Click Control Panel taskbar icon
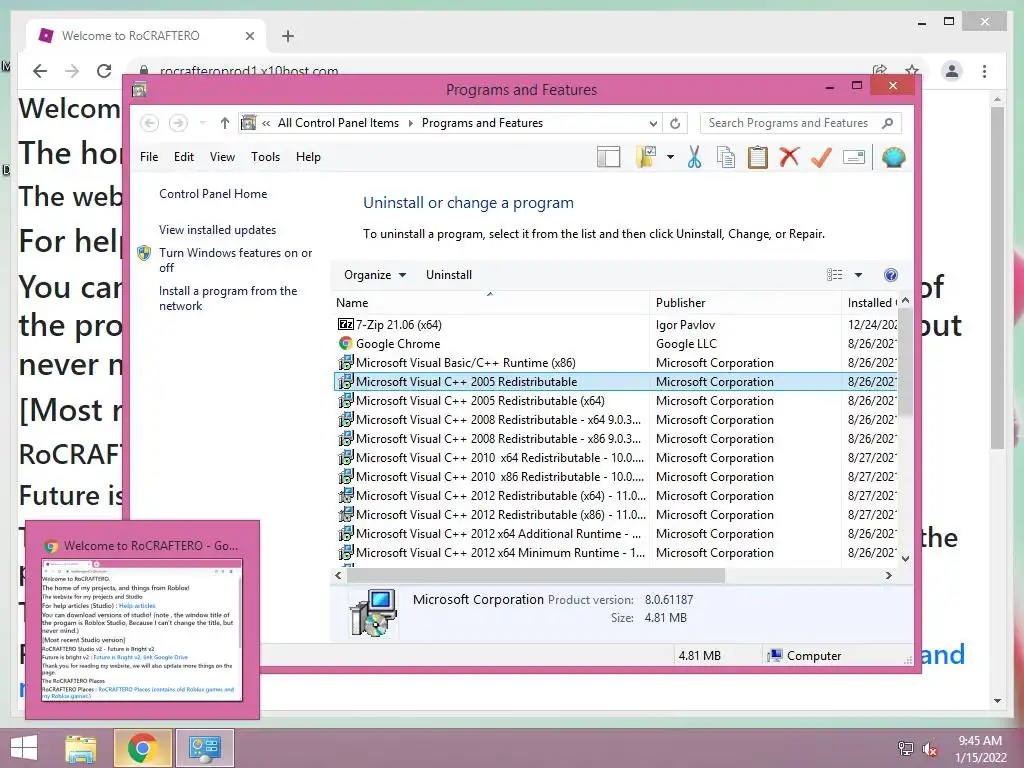This screenshot has height=768, width=1024. click(204, 748)
